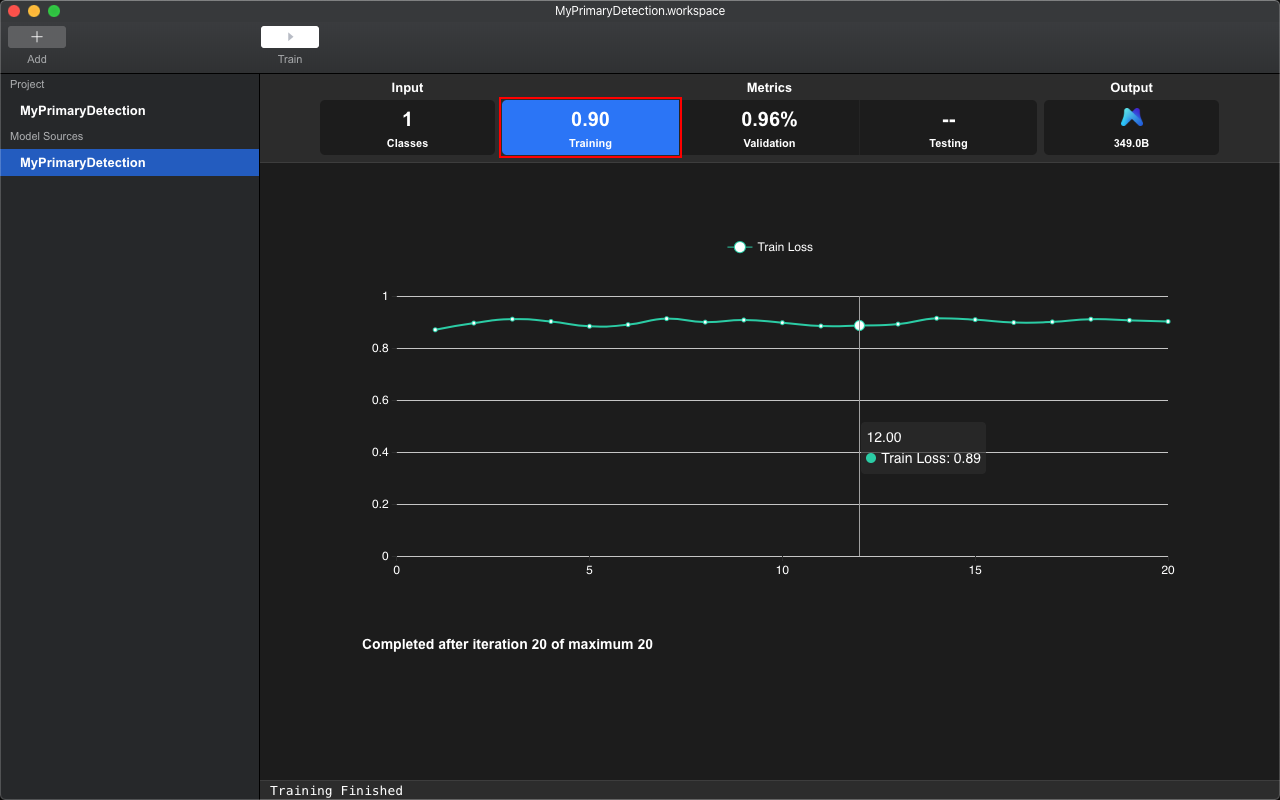Minimize the window with the yellow button
The image size is (1280, 800).
34,11
